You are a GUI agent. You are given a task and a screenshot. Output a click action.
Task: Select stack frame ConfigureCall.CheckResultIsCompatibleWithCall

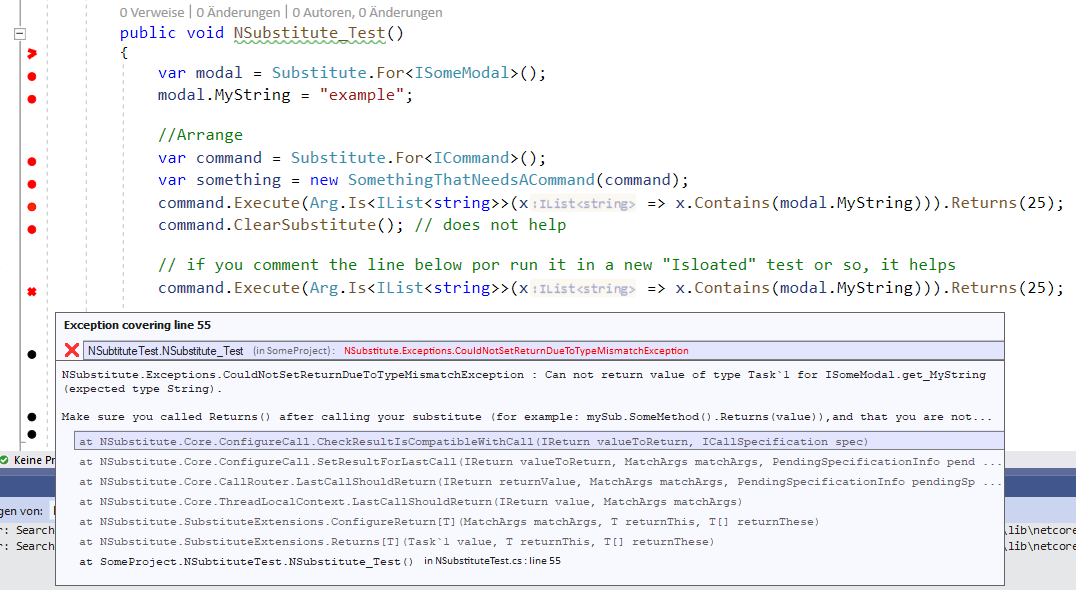click(x=539, y=441)
